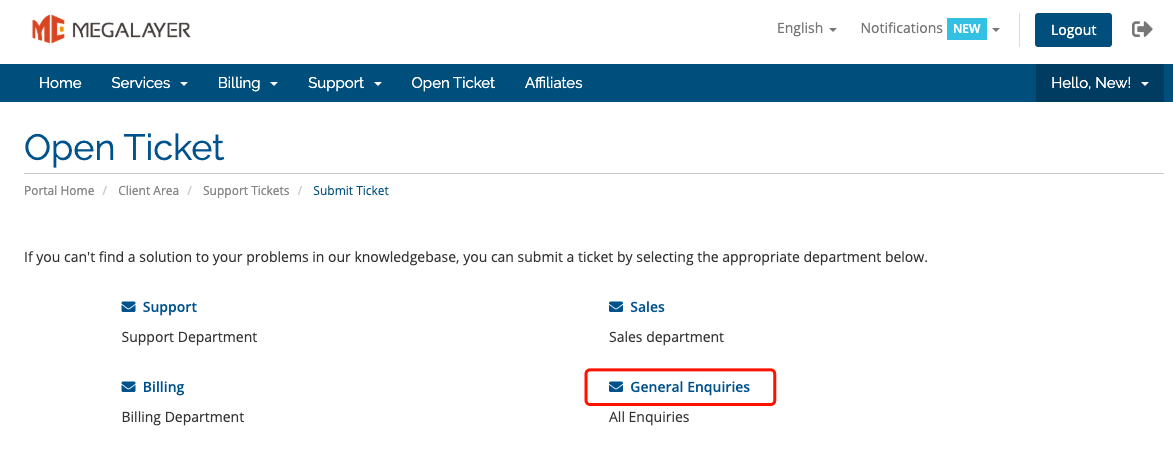Screen dimensions: 1173x457
Task: Click the envelope icon beside Billing
Action: click(x=129, y=387)
